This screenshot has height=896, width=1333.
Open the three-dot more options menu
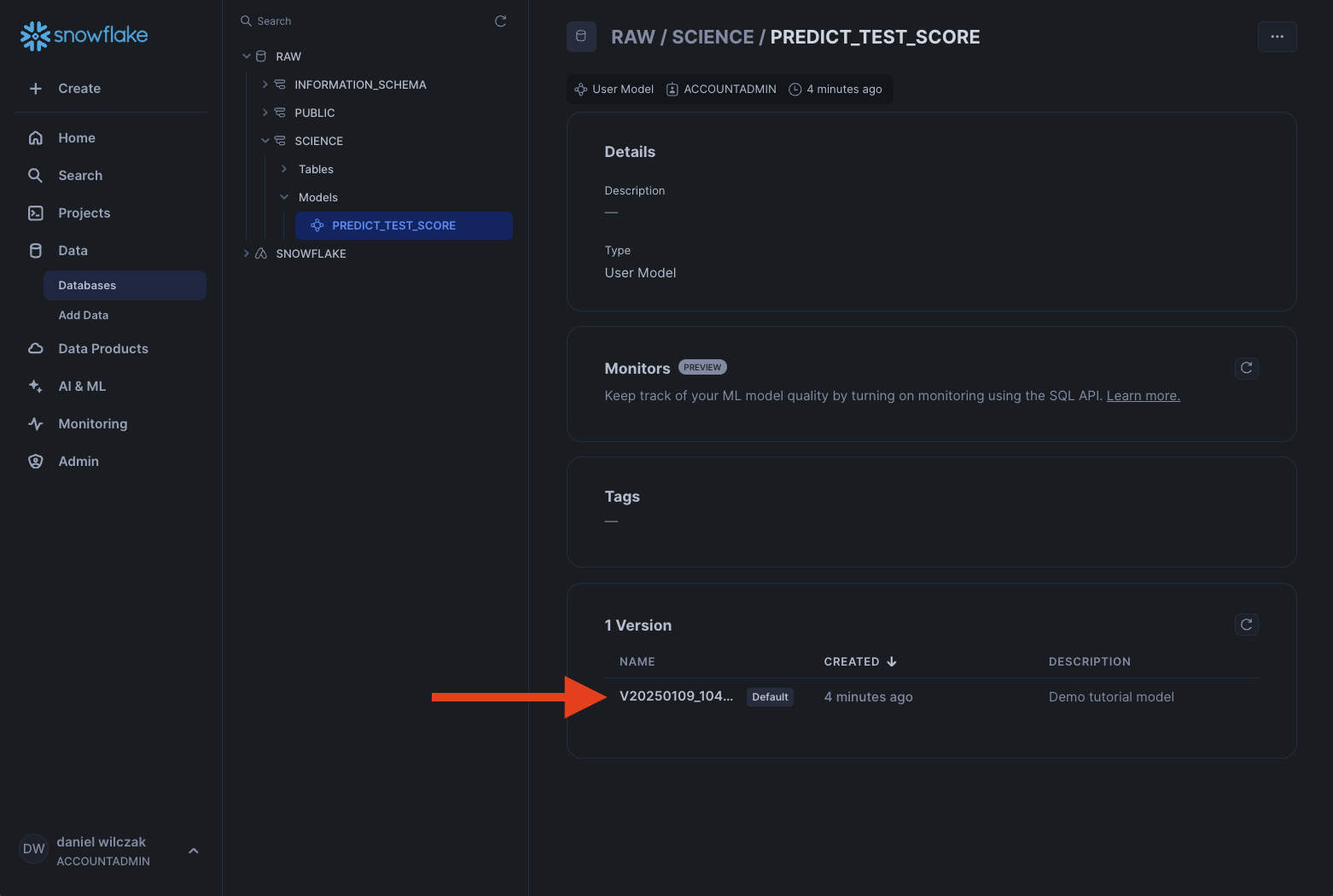(x=1278, y=37)
